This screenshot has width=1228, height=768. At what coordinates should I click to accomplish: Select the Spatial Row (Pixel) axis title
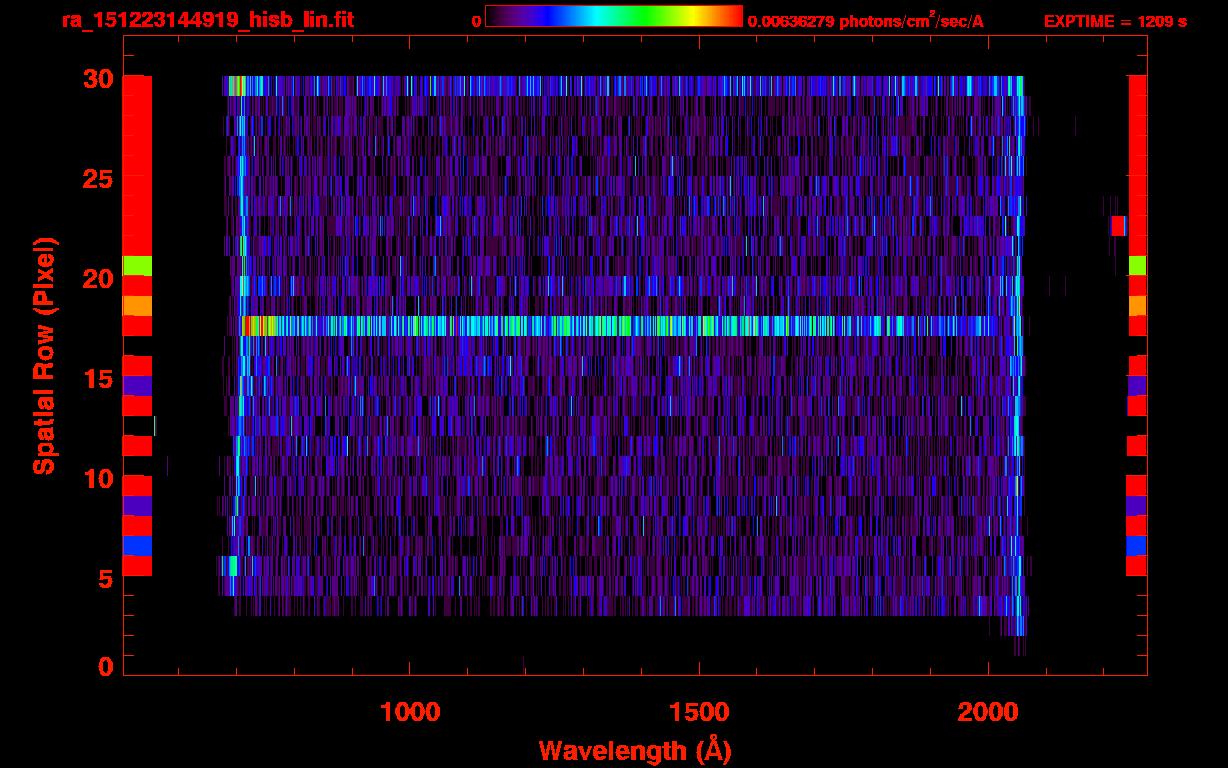point(44,355)
